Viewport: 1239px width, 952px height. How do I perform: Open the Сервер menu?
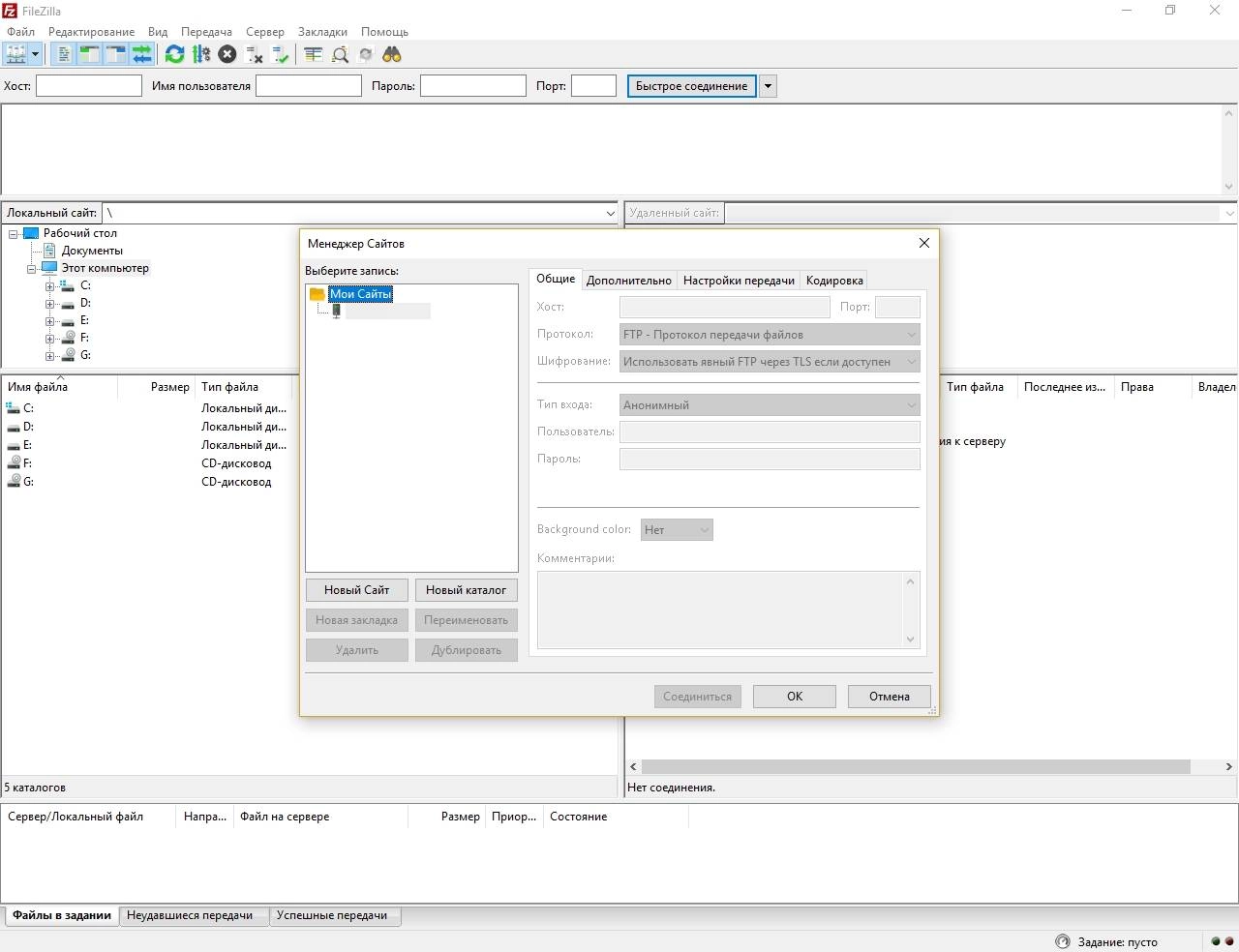[x=265, y=32]
